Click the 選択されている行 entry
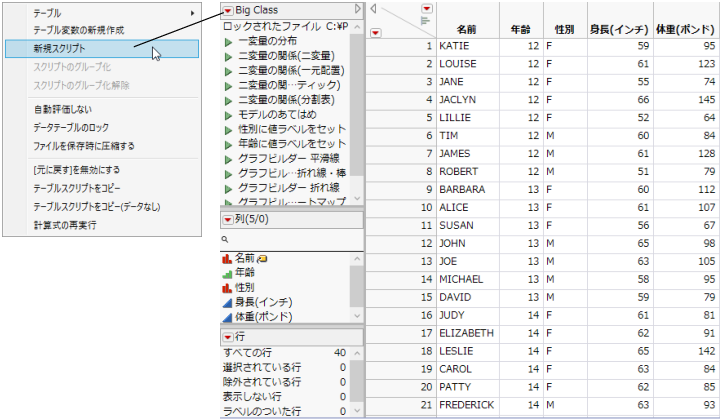 [x=285, y=368]
